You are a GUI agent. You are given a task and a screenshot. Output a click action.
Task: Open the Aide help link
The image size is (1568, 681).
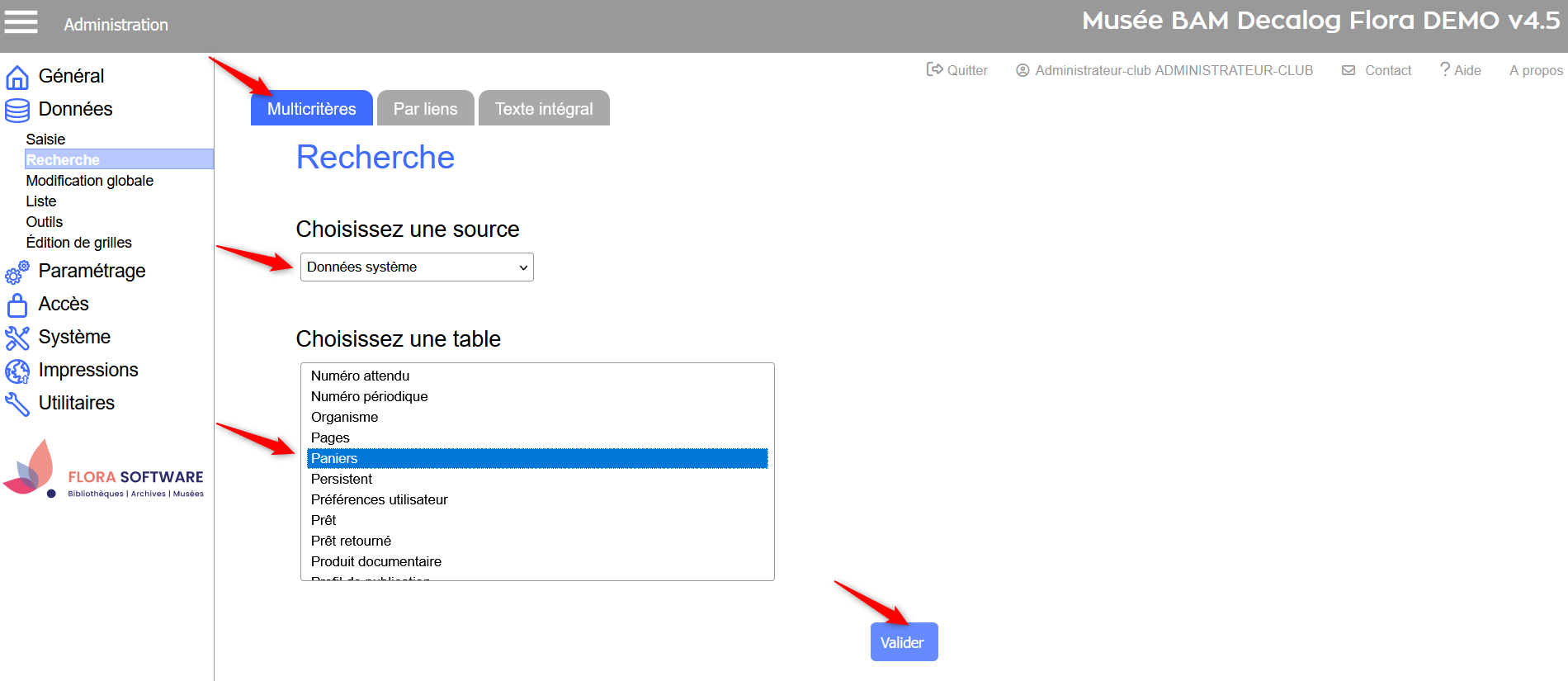point(1460,70)
